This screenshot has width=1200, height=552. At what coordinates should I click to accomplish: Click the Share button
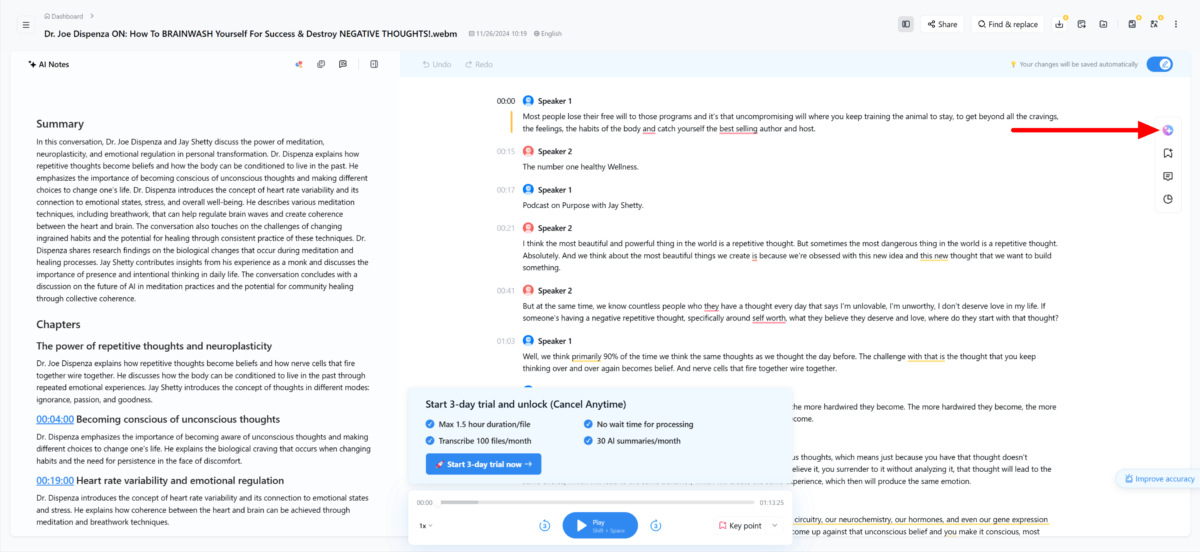click(941, 24)
